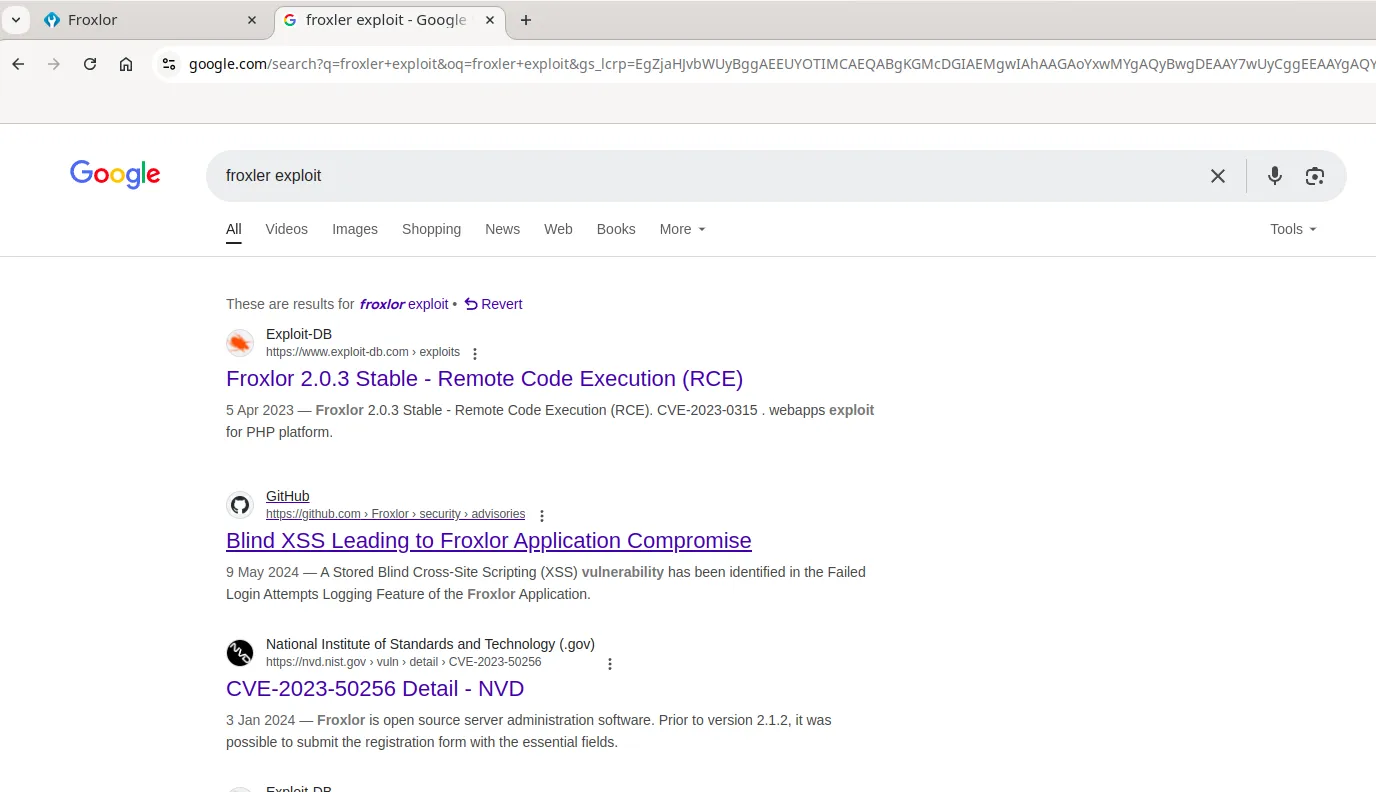Open options for NVD result
This screenshot has width=1376, height=792.
pyautogui.click(x=610, y=663)
